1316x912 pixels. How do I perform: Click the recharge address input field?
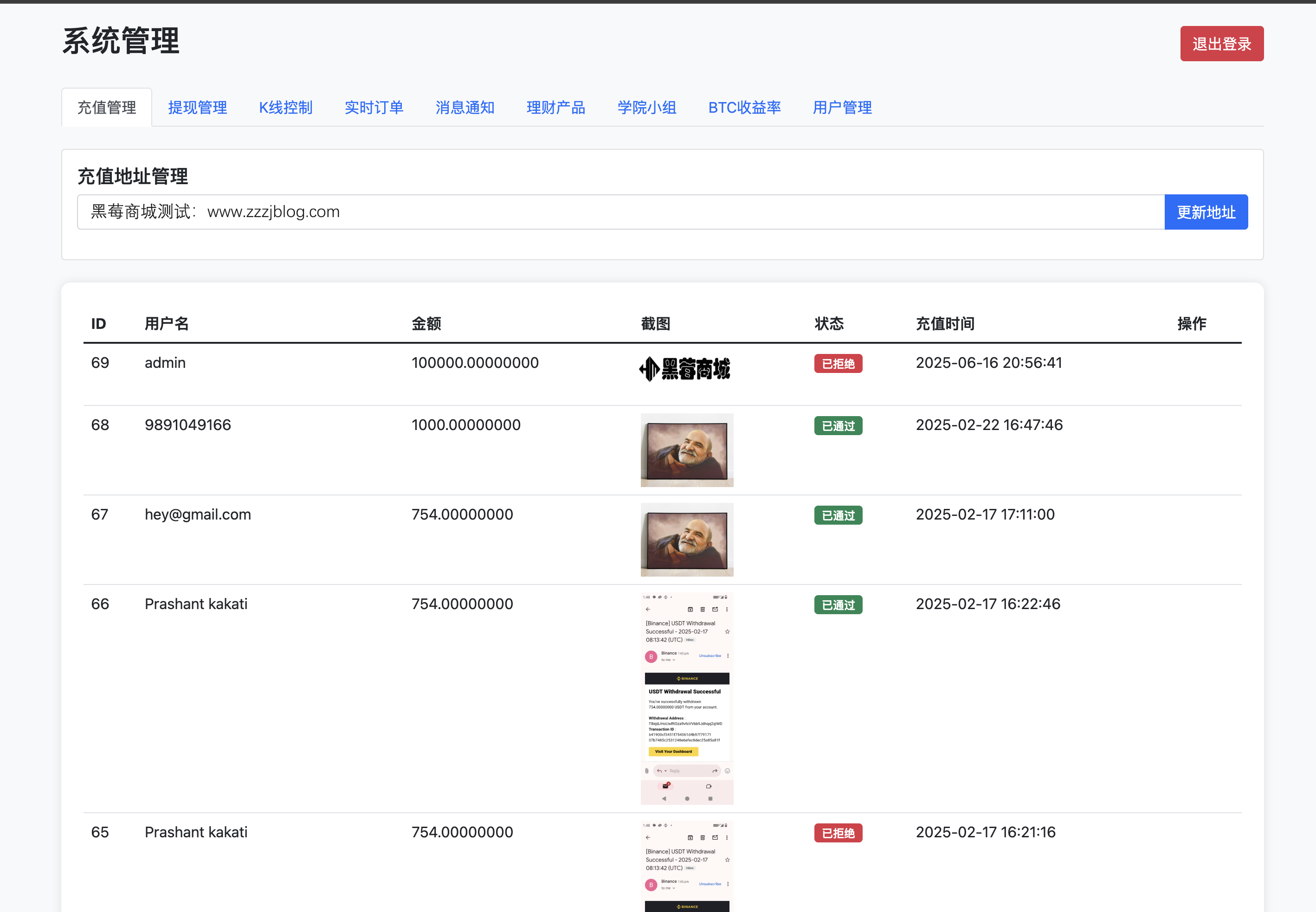click(x=572, y=212)
